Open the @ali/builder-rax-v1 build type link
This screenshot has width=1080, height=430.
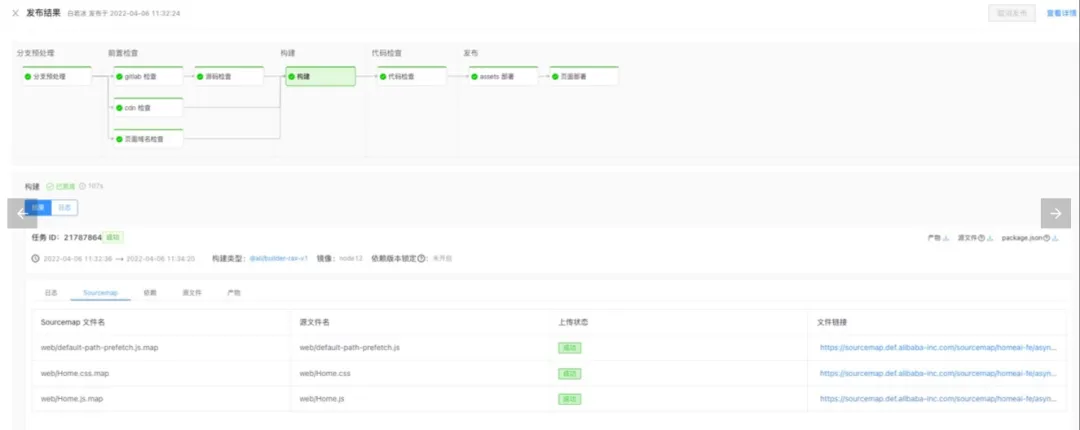click(278, 259)
